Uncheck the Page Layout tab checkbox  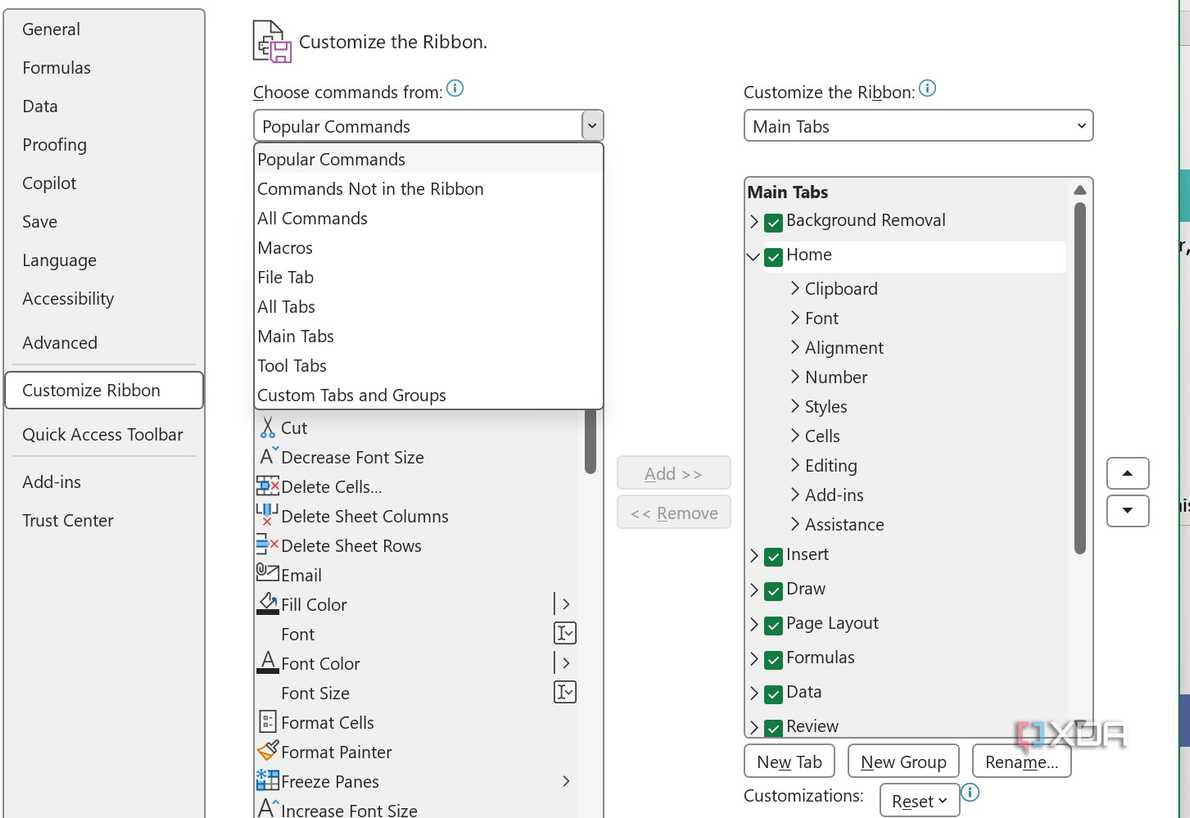coord(773,626)
